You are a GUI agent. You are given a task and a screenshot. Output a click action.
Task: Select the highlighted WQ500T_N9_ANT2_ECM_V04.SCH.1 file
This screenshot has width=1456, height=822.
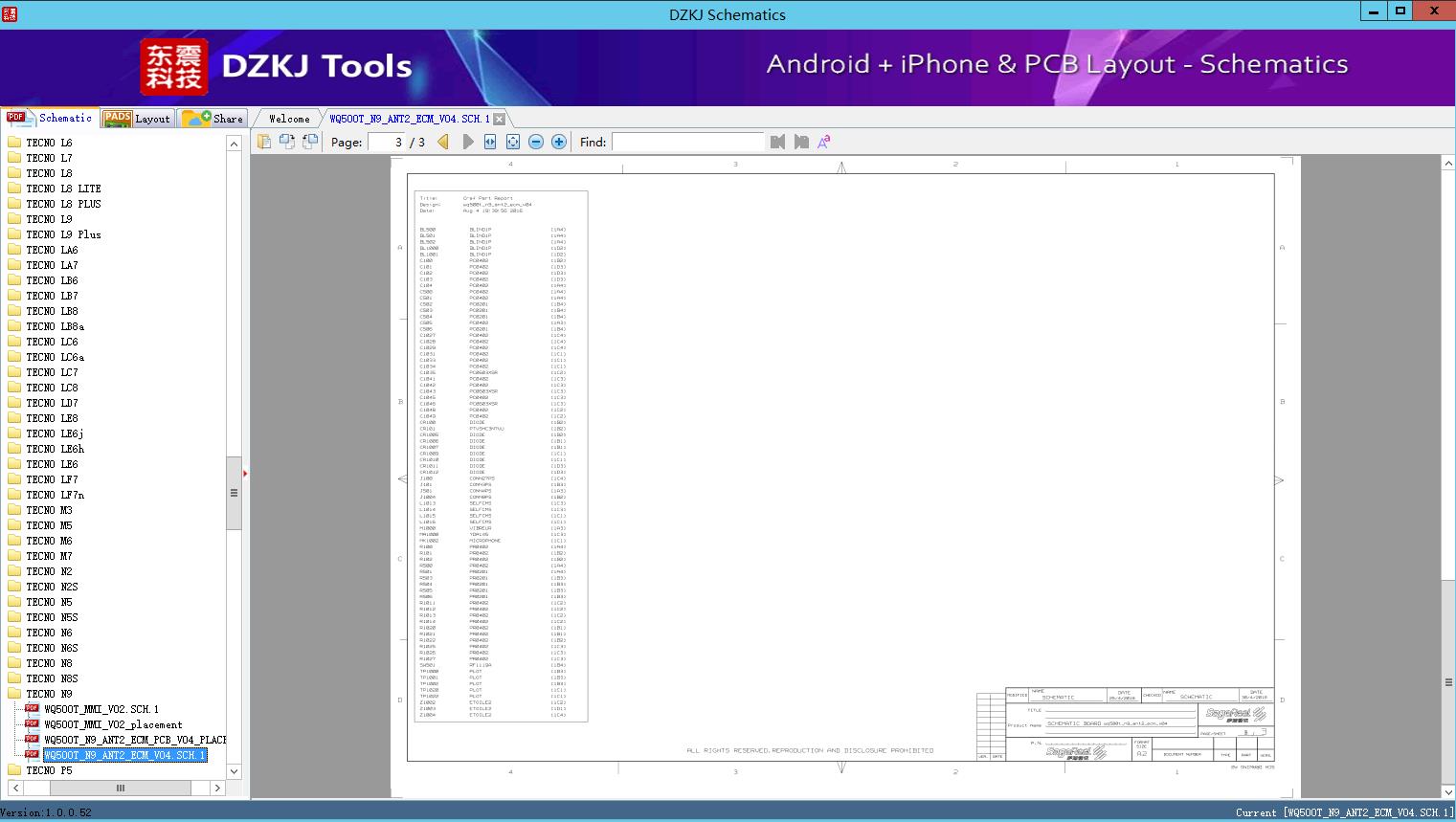124,755
